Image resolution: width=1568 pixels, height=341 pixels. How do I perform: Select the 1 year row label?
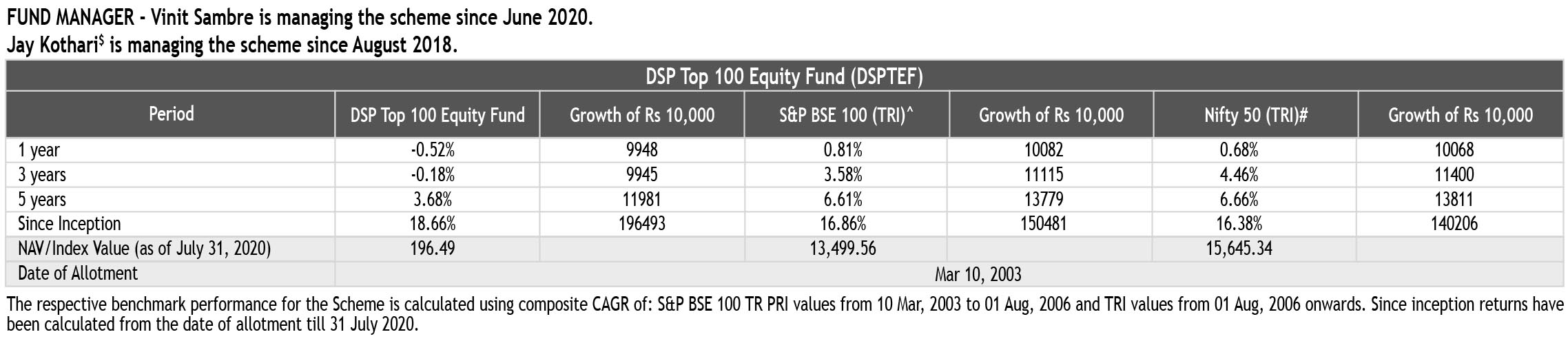coord(39,150)
